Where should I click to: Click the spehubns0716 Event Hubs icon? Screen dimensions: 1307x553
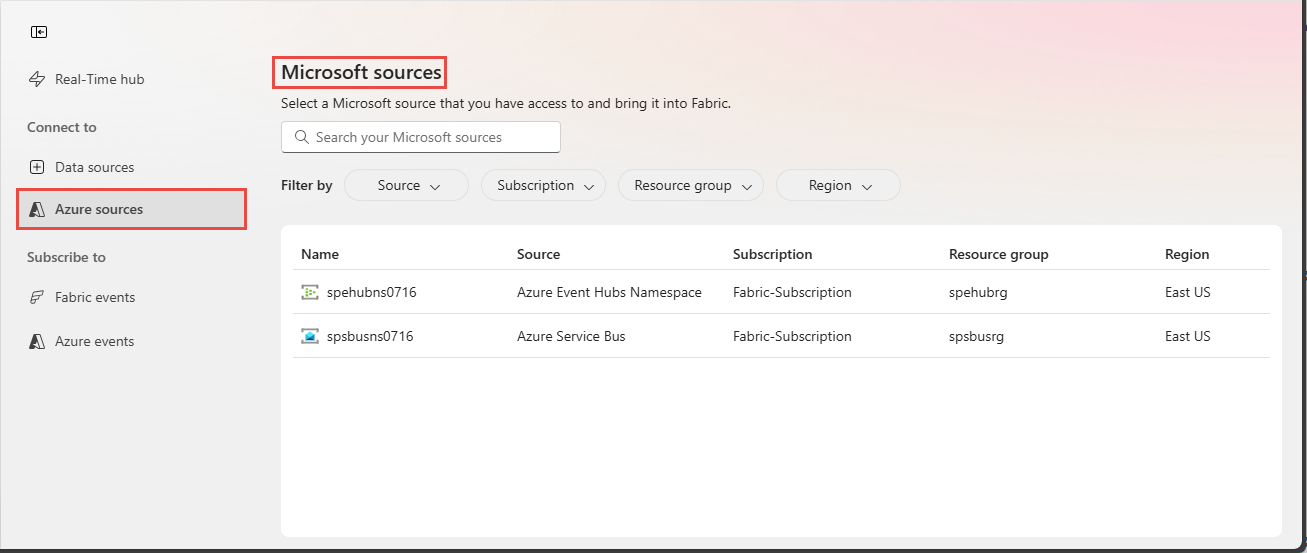tap(310, 293)
